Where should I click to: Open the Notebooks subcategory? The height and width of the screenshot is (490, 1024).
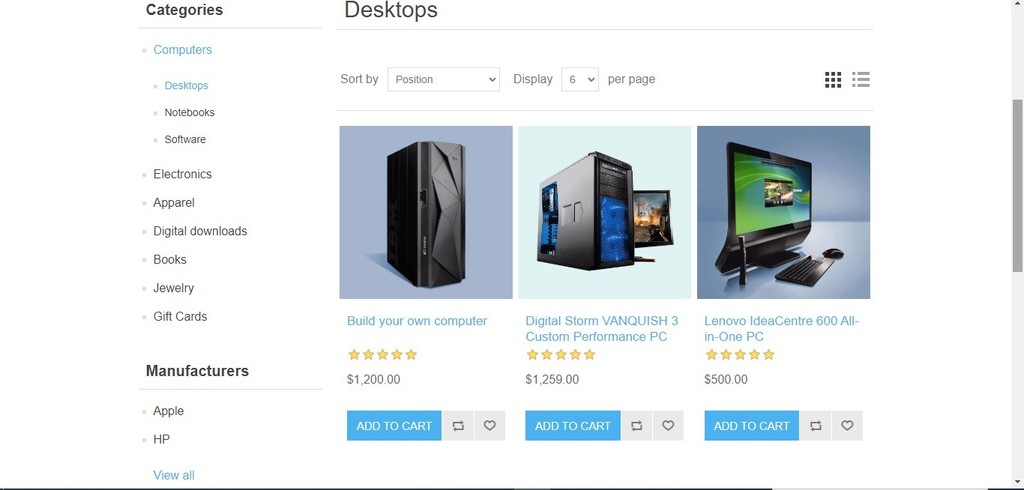[x=189, y=112]
